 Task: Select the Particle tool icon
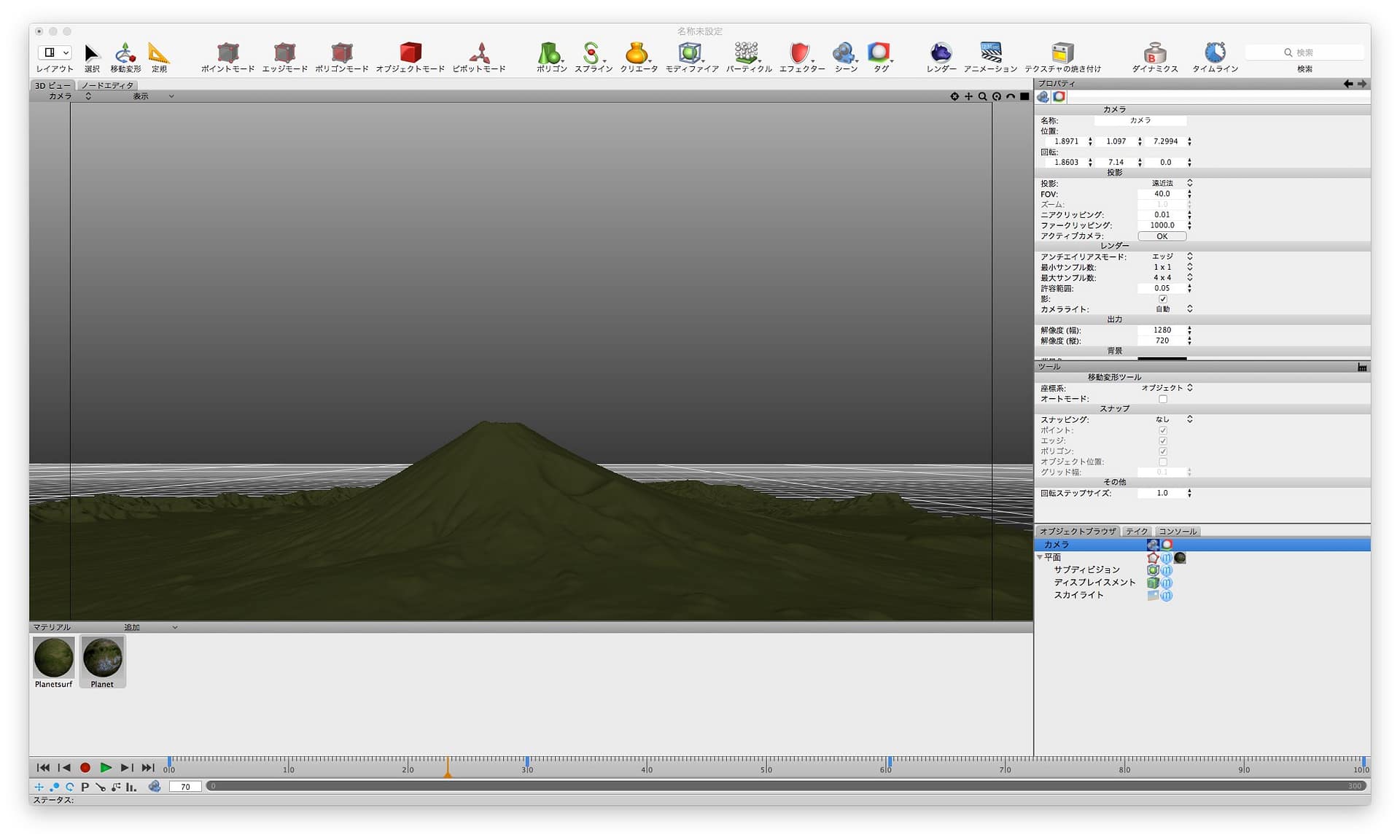(747, 53)
